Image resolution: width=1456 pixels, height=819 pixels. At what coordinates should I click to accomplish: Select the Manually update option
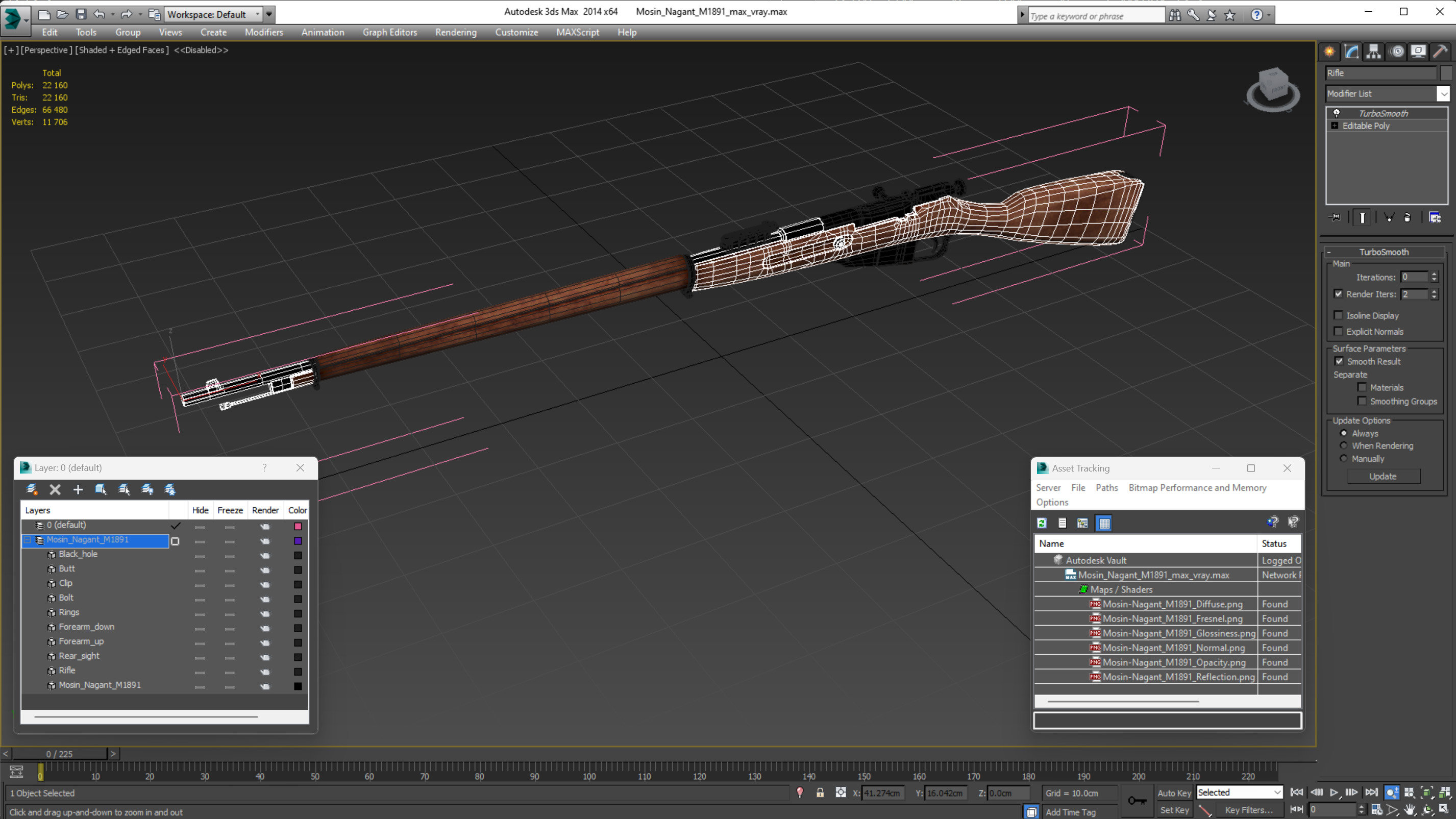[x=1344, y=458]
